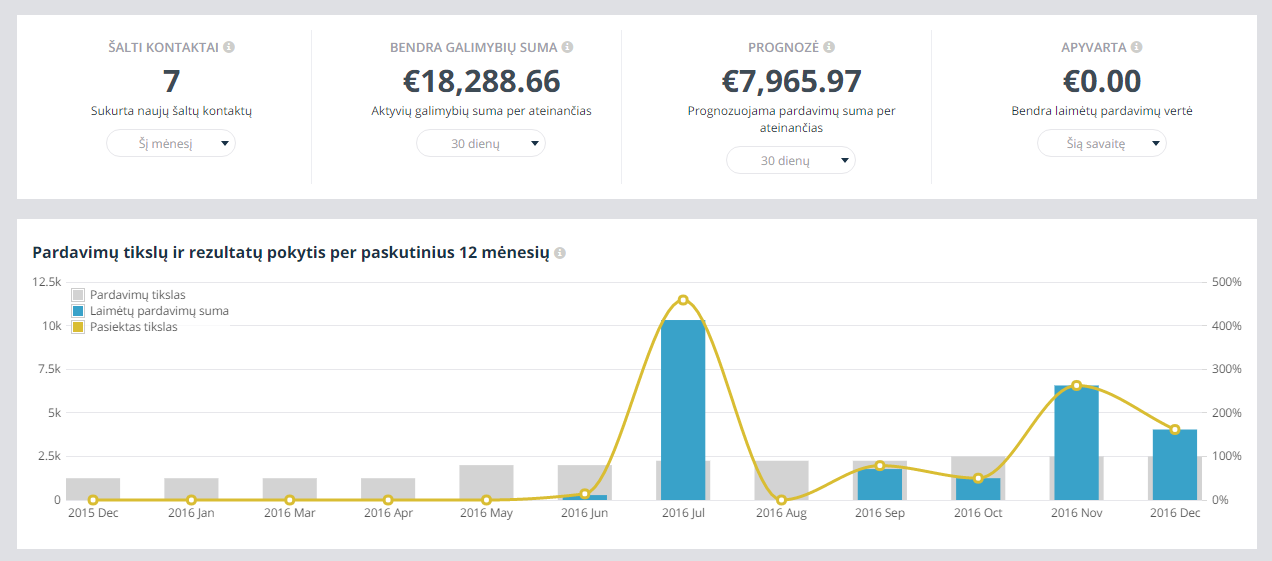Click the line data point at 2016 May
The width and height of the screenshot is (1272, 561).
click(486, 500)
